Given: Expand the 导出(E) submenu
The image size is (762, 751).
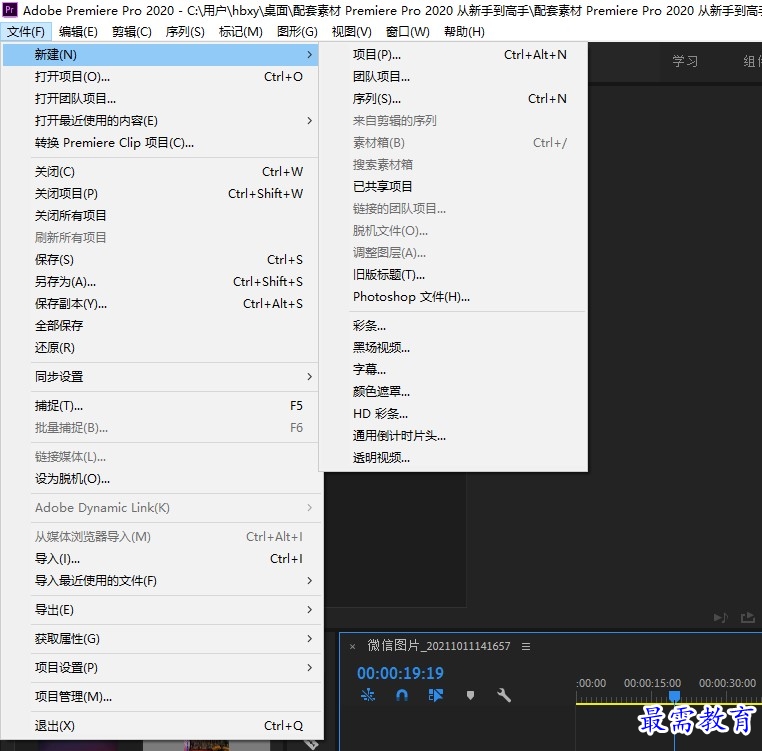Looking at the screenshot, I should pos(310,610).
